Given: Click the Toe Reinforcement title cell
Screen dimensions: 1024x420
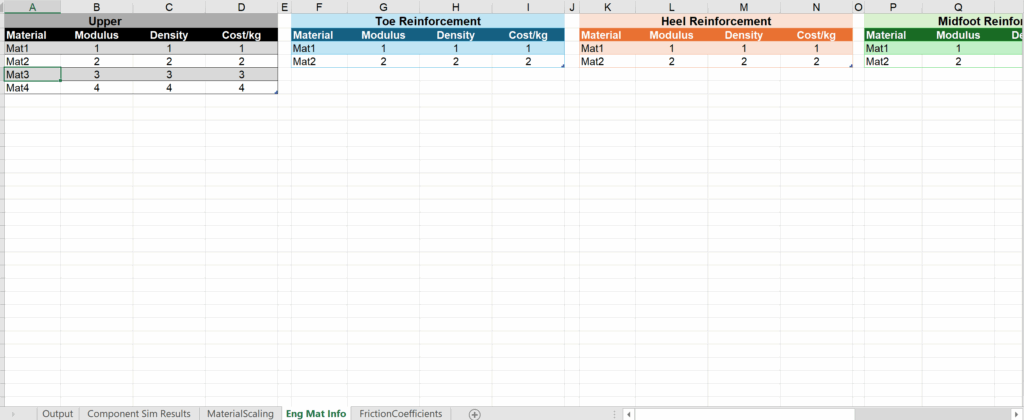Looking at the screenshot, I should coord(427,21).
